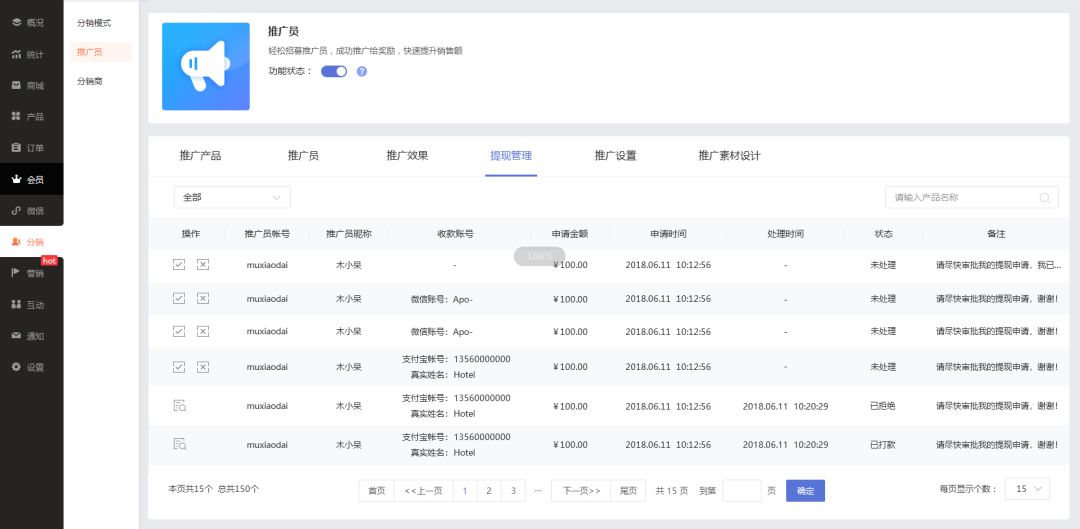Viewport: 1080px width, 529px height.
Task: Click the 已打款 status cell
Action: point(883,445)
